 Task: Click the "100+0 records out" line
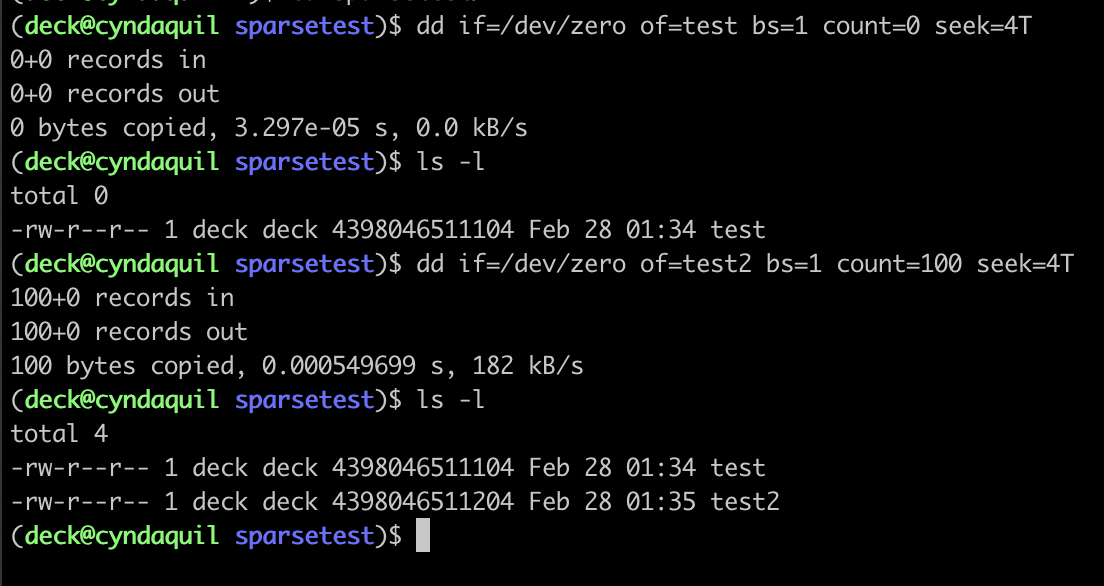point(129,332)
